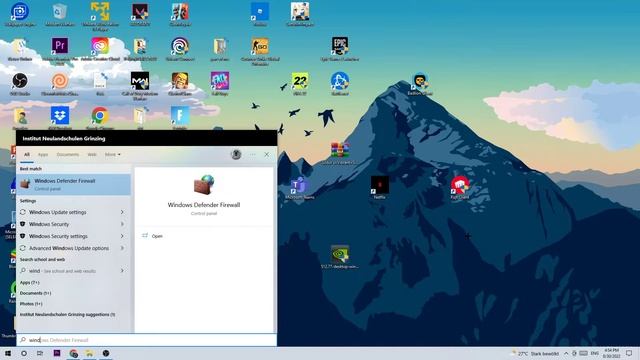Open Dropbox desktop shortcut
This screenshot has height=360, width=640.
60,118
